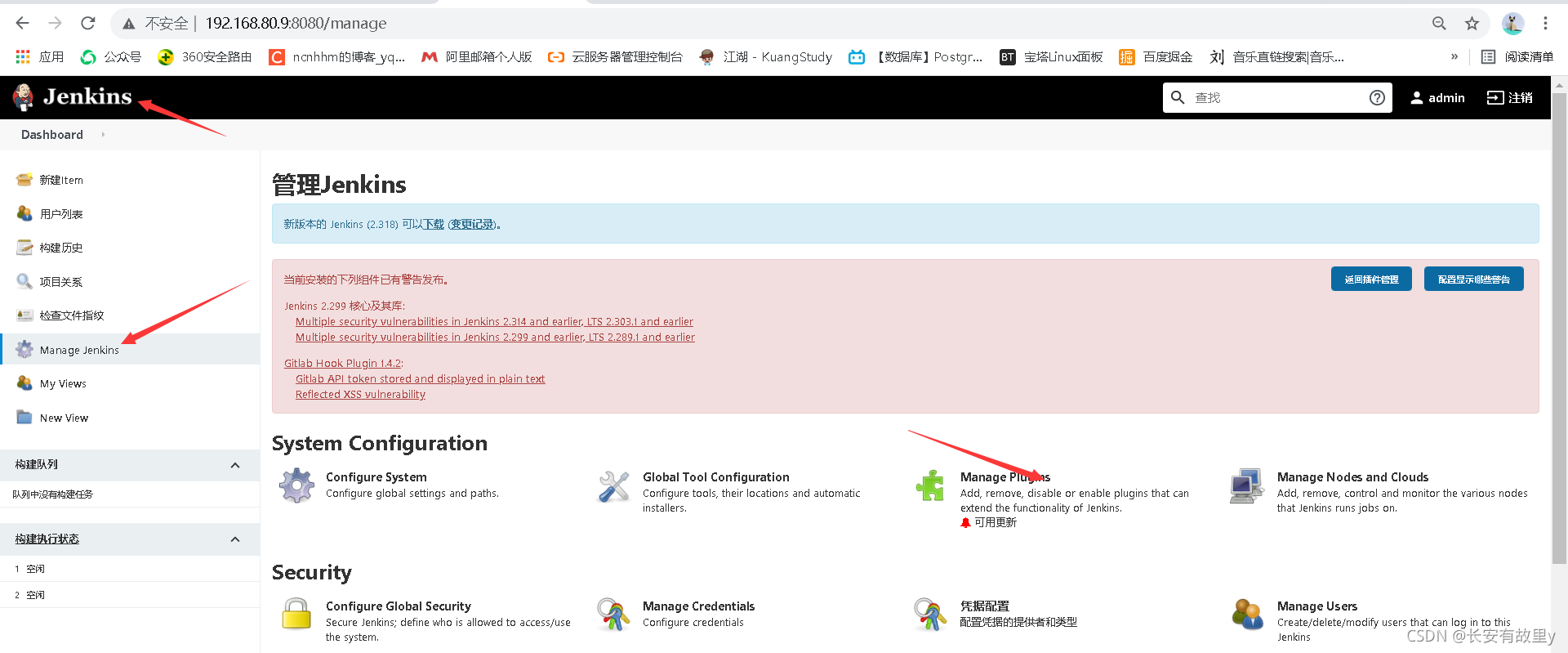This screenshot has width=1568, height=653.
Task: Select Manage Jenkins in the sidebar
Action: [x=131, y=349]
